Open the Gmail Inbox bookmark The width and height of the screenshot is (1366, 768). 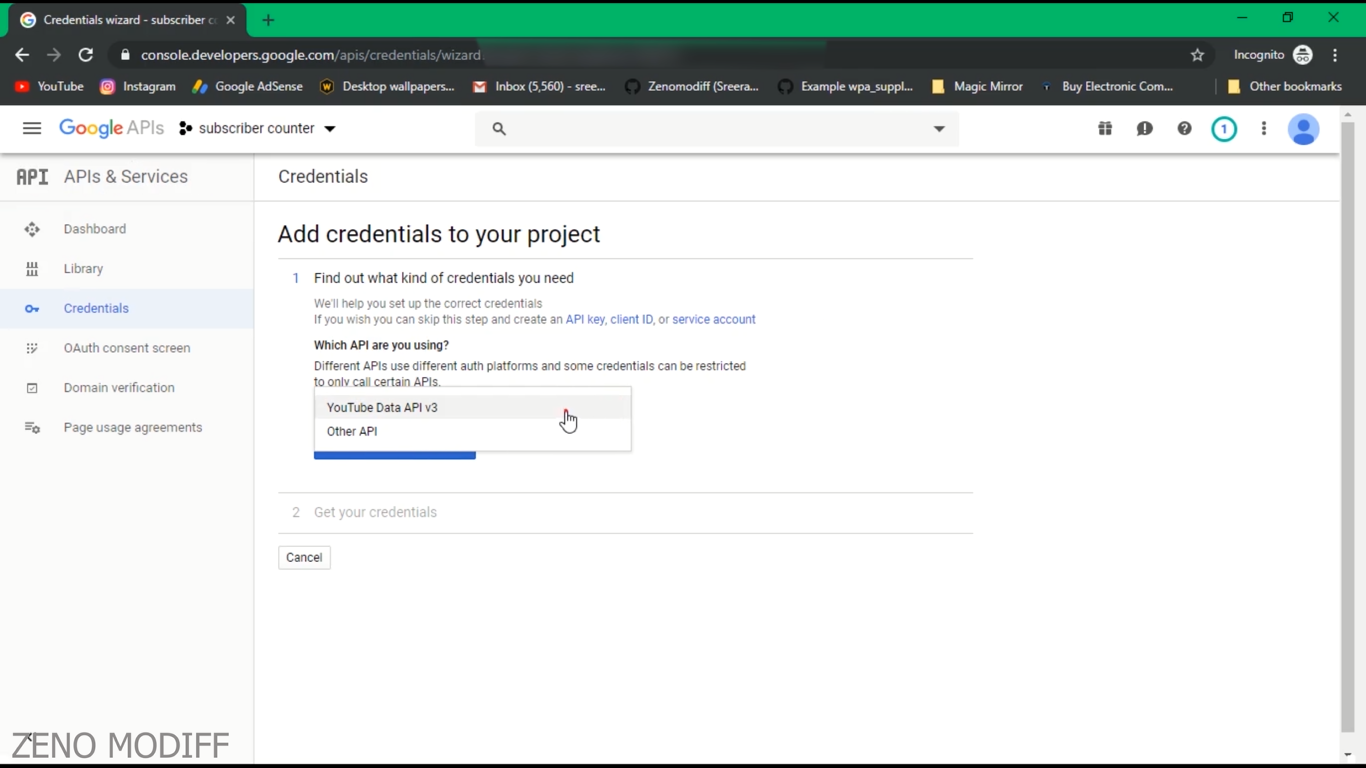coord(539,87)
